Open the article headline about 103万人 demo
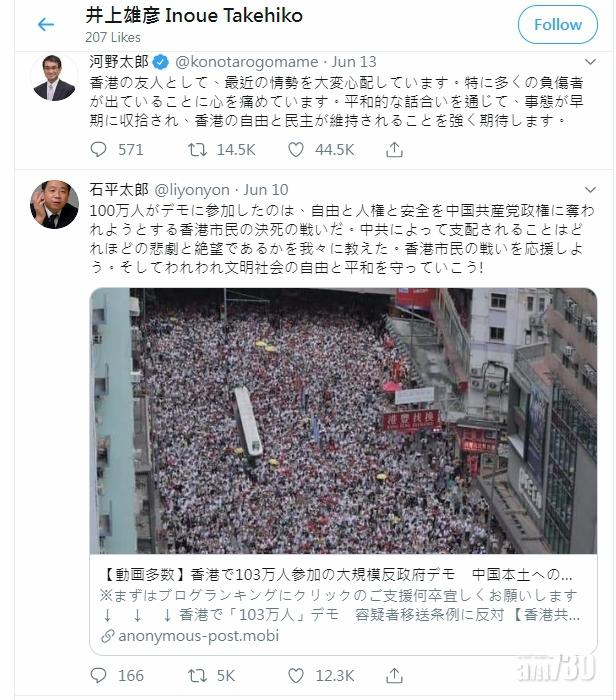The image size is (616, 700). [337, 575]
